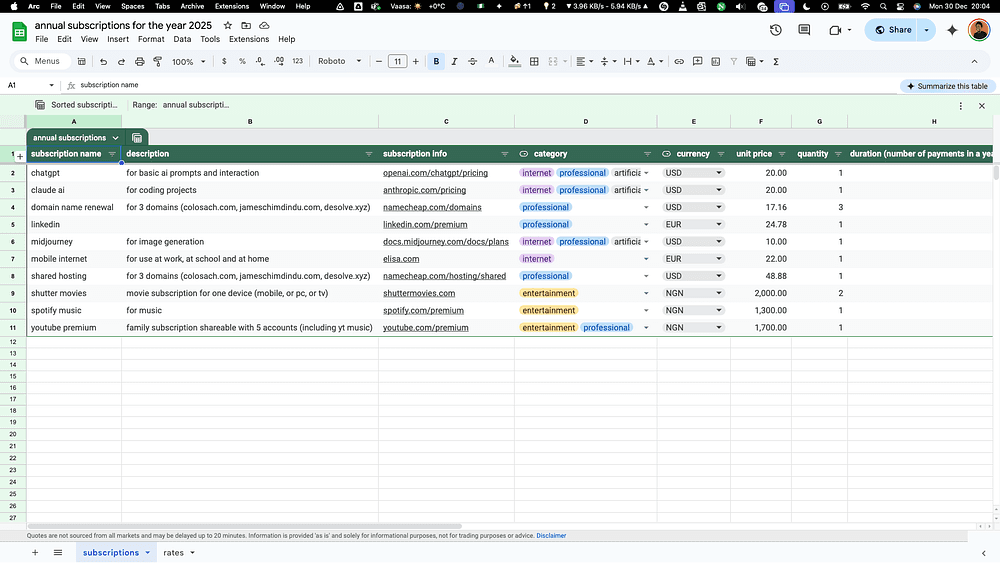Viewport: 1000px width, 563px height.
Task: Open the elisa.com link
Action: [401, 259]
